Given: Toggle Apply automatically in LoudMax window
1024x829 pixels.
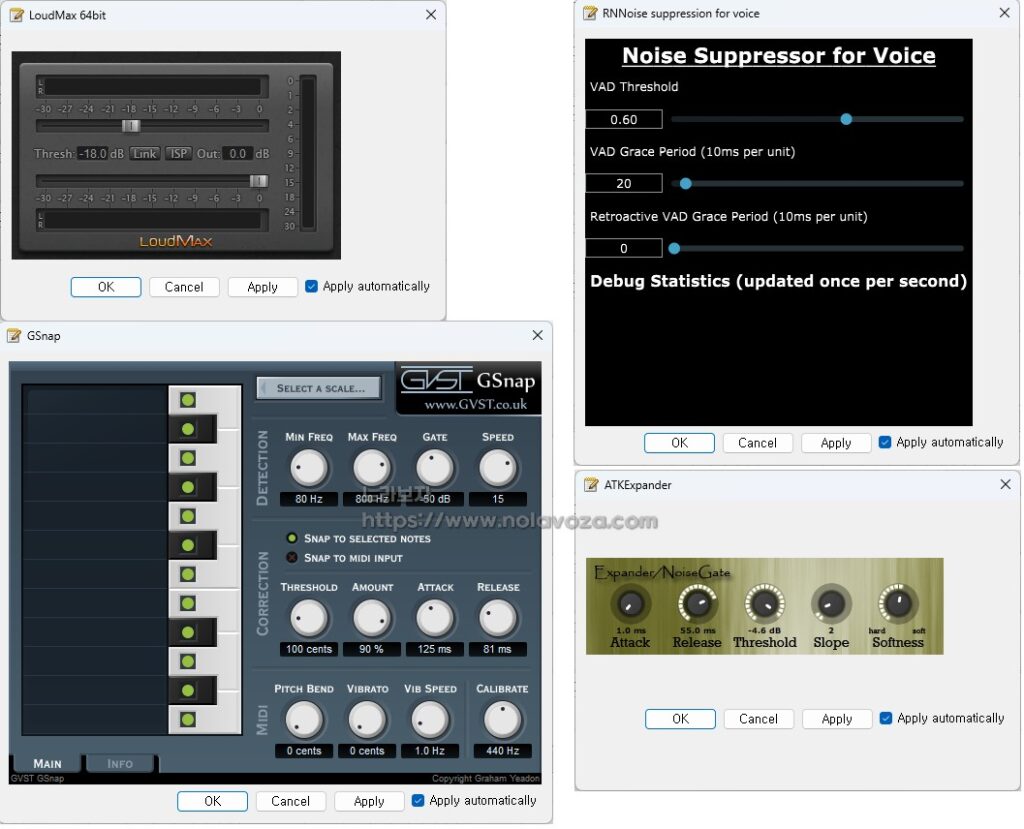Looking at the screenshot, I should 312,286.
